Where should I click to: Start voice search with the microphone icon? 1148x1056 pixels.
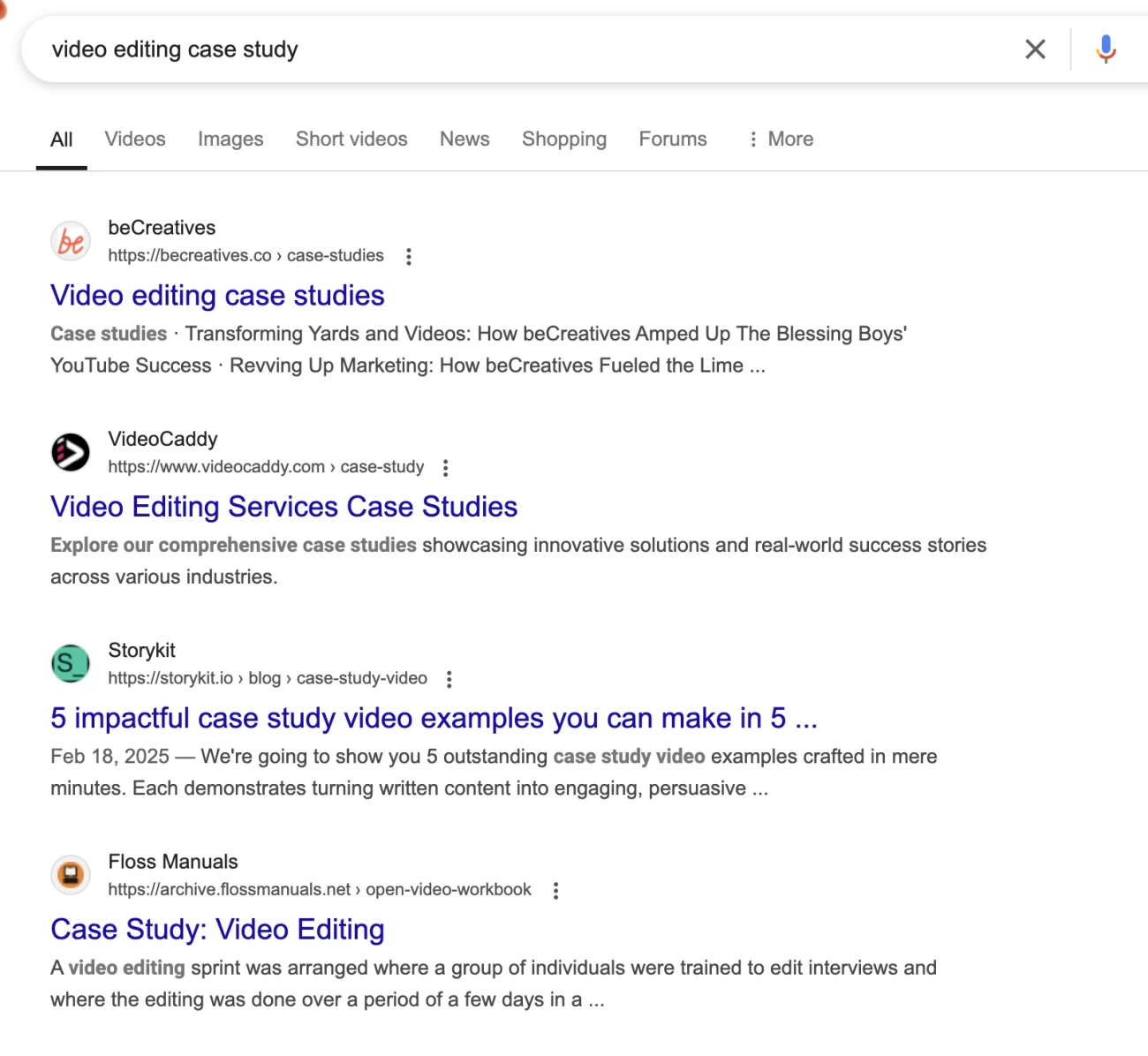(1106, 49)
